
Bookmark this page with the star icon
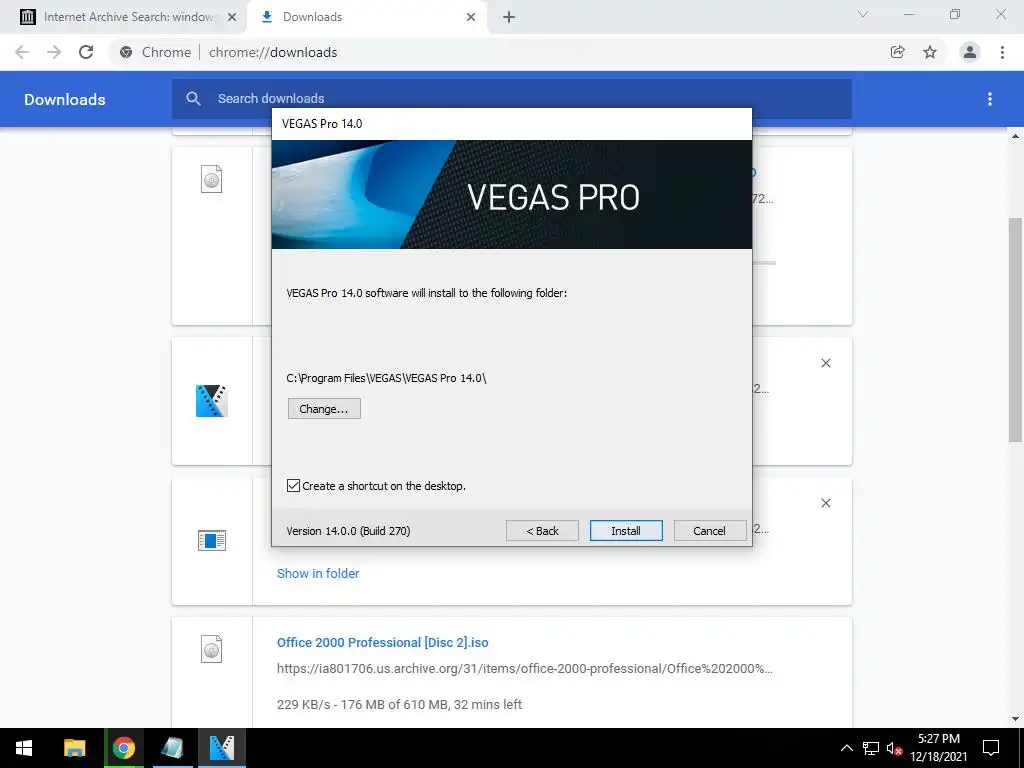click(930, 52)
